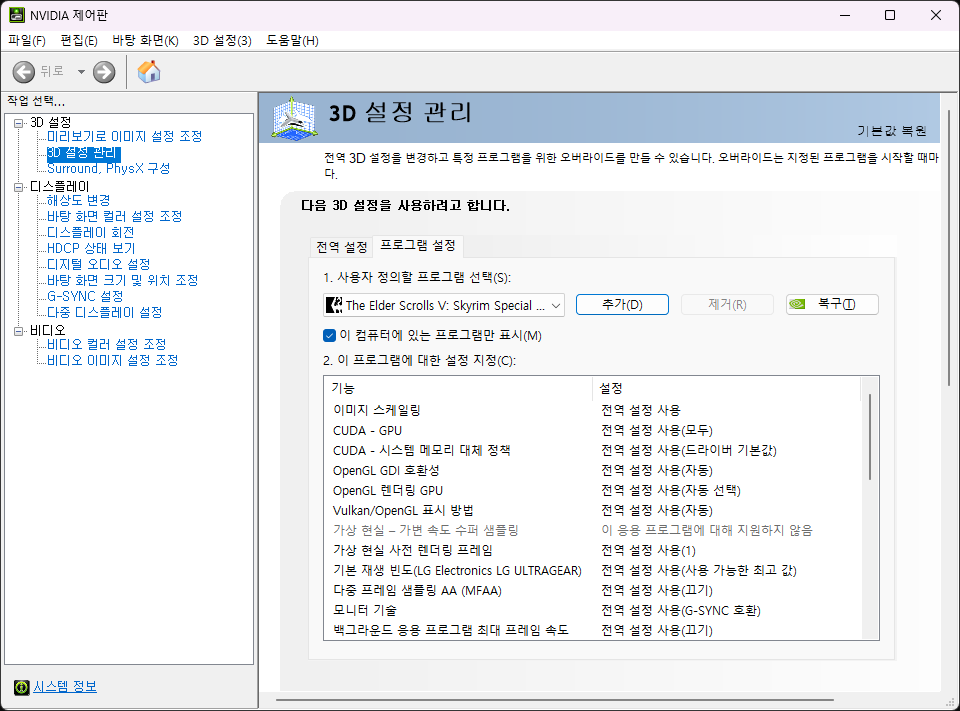Viewport: 960px width, 711px height.
Task: Select Vulkan/OpenGL 표시 방법 row
Action: (593, 510)
